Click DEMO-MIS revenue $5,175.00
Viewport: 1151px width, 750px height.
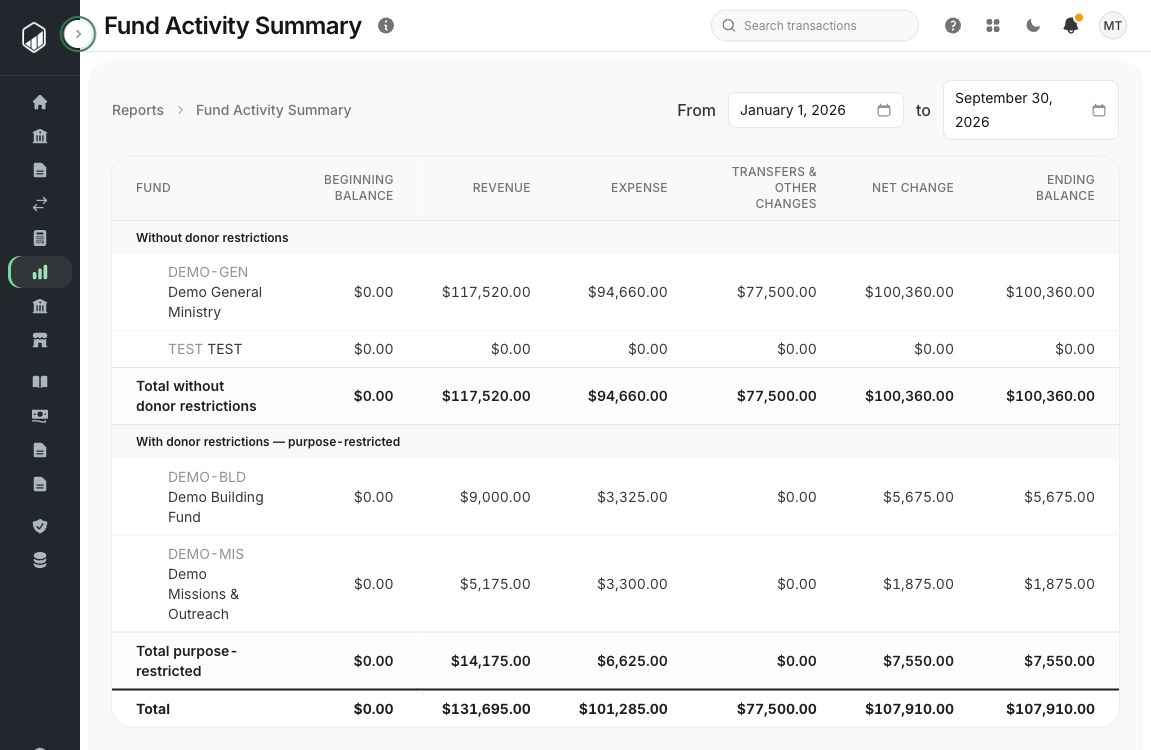coord(495,584)
